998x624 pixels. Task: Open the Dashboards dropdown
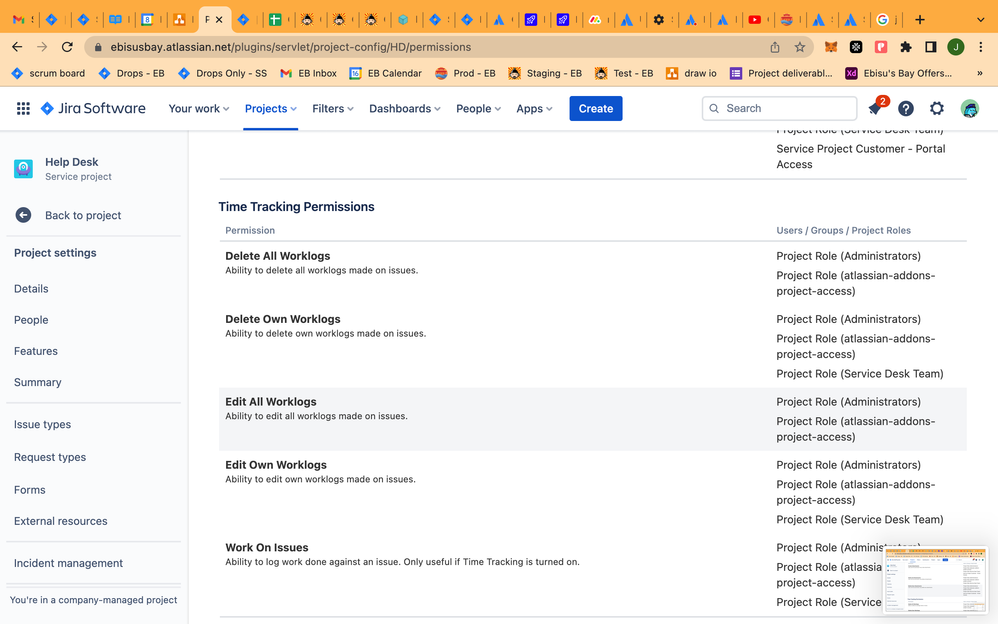click(407, 109)
